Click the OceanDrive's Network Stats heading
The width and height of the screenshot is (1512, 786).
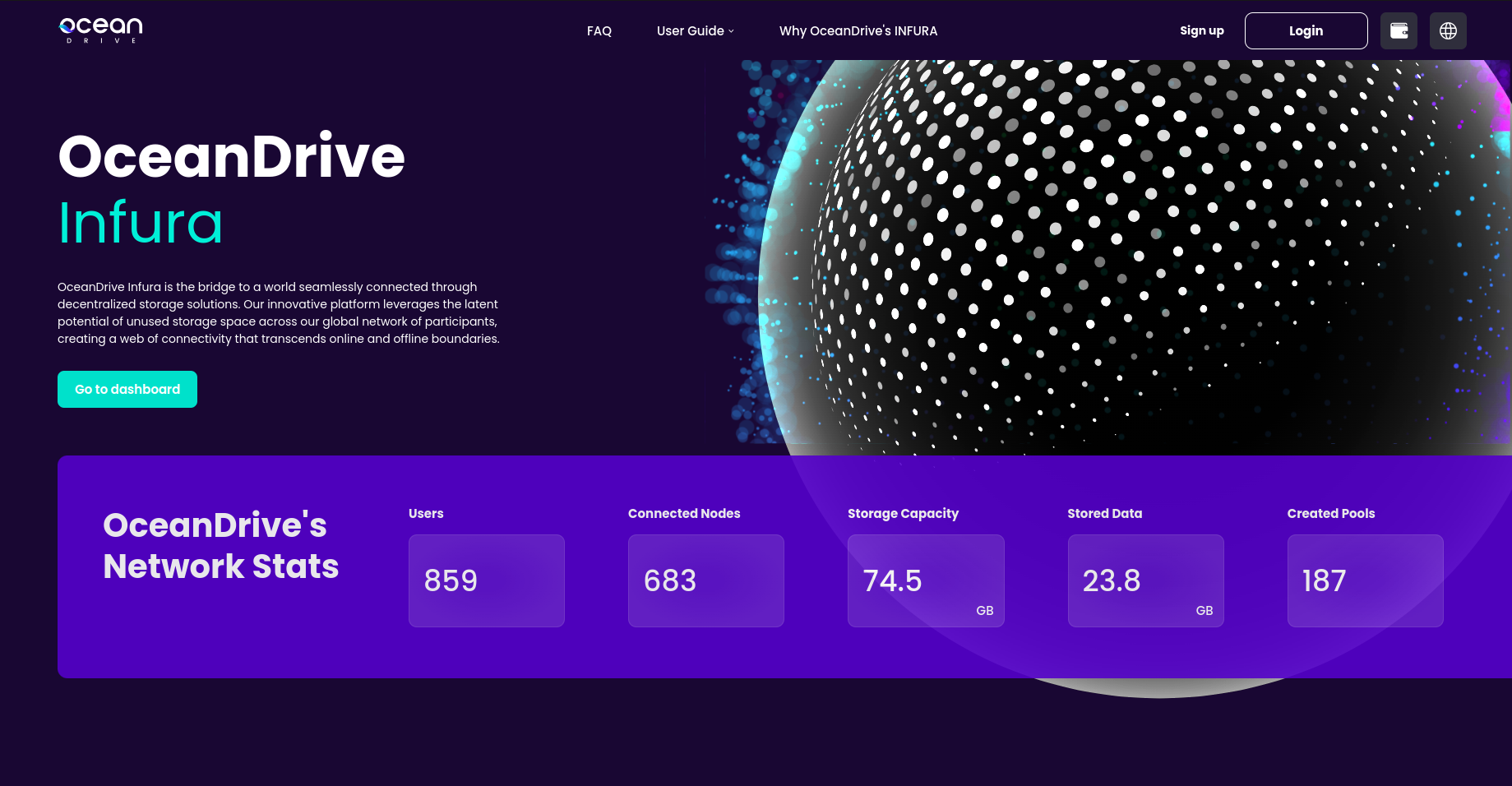[220, 546]
